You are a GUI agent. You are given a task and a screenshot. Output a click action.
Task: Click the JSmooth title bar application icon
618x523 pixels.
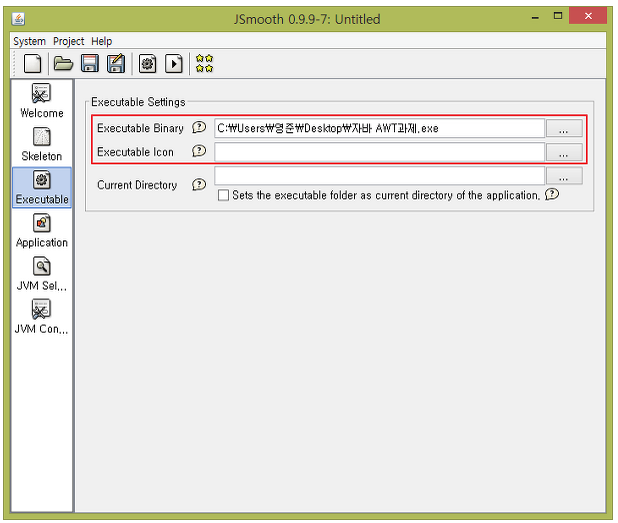18,19
